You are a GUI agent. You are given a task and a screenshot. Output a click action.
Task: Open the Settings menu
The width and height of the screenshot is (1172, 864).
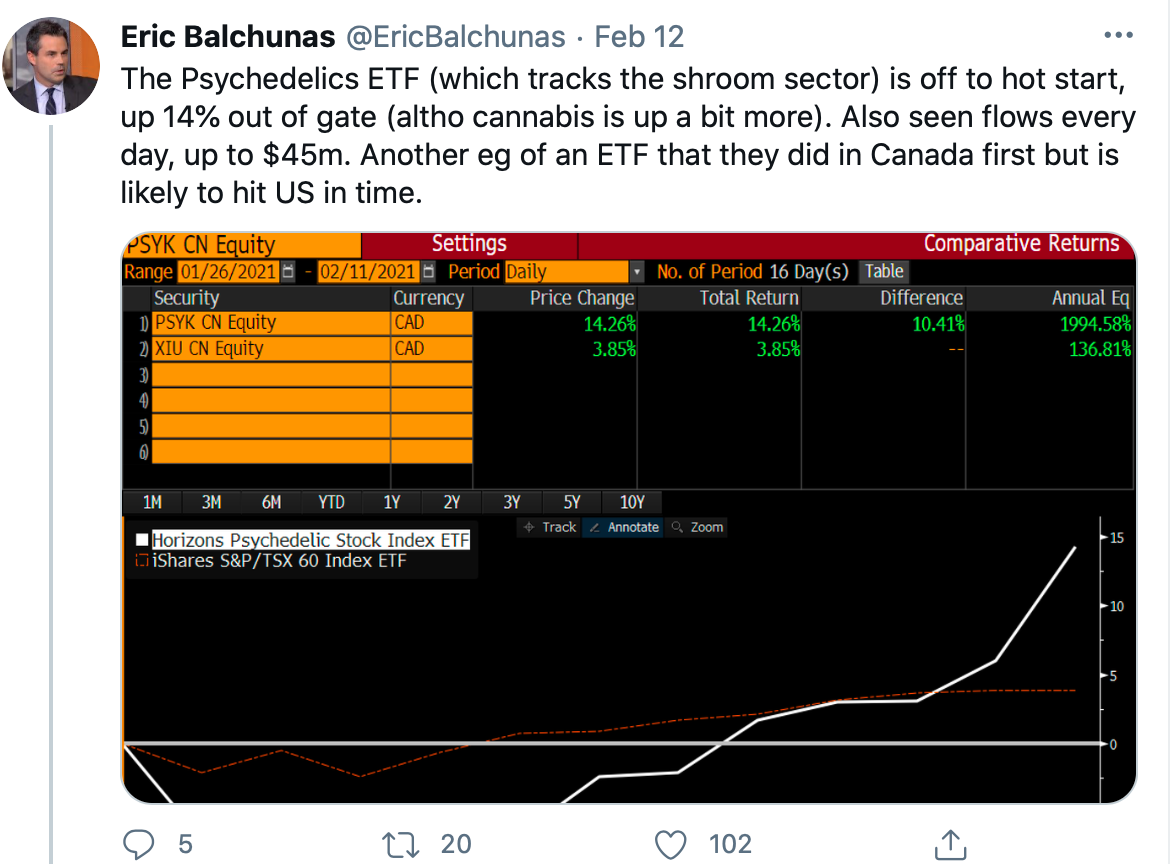[x=469, y=244]
